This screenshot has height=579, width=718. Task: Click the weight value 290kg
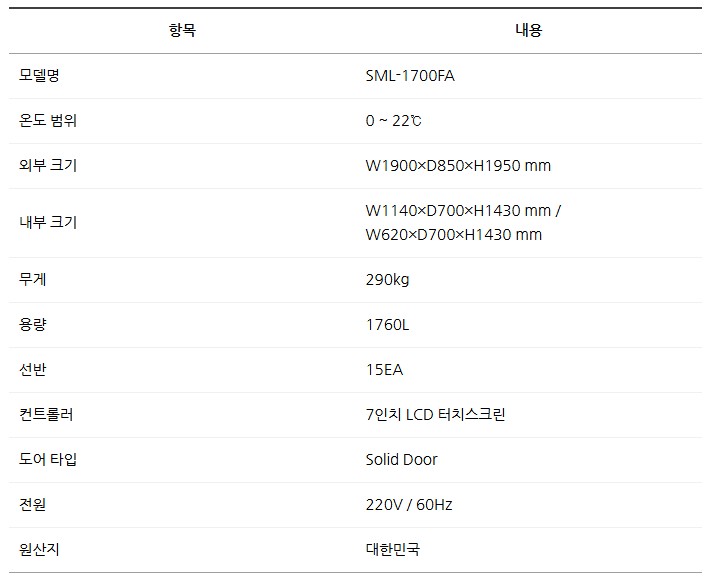coord(388,280)
